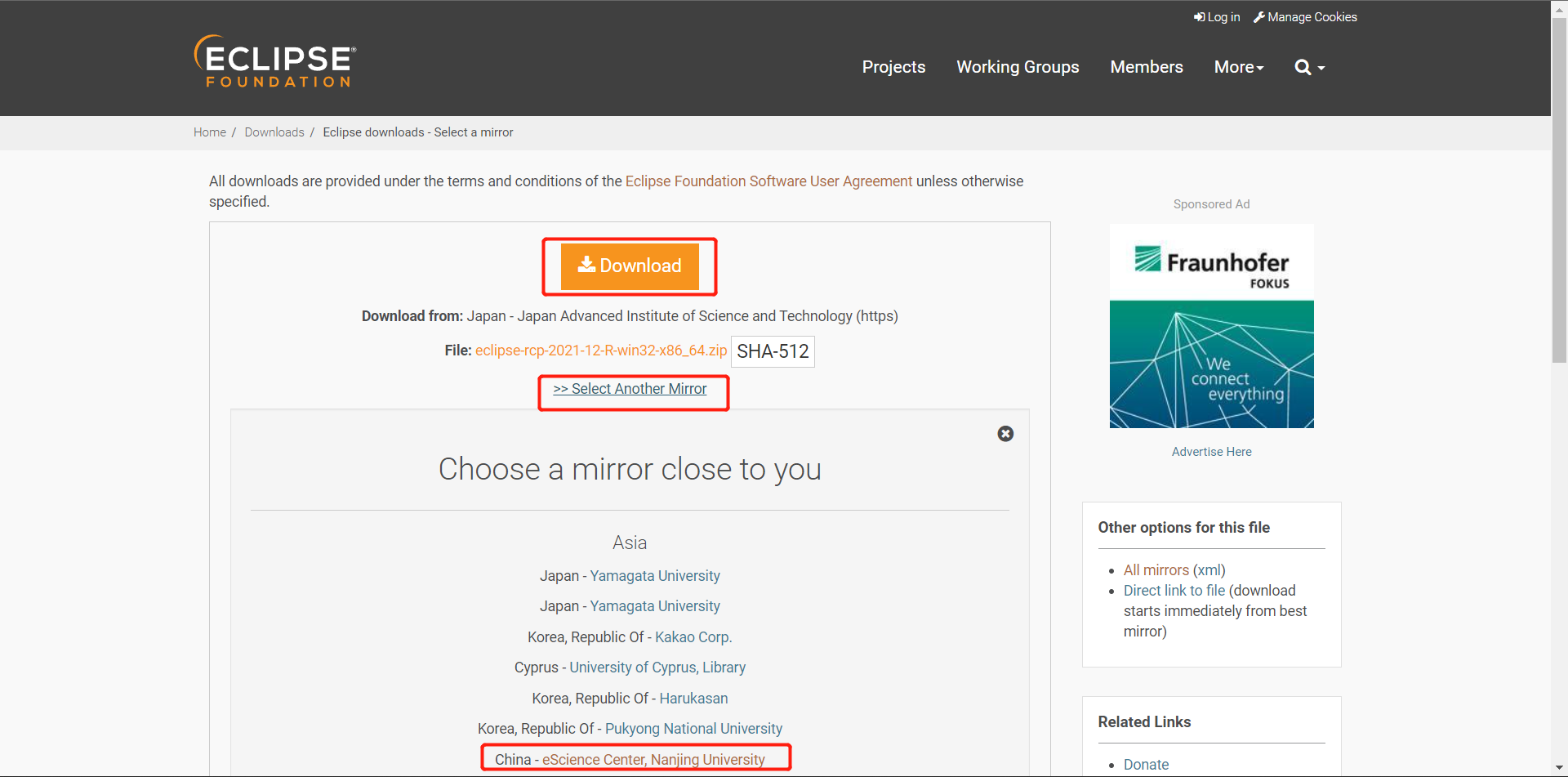The image size is (1568, 777).
Task: Click the SHA-512 button
Action: pos(773,351)
